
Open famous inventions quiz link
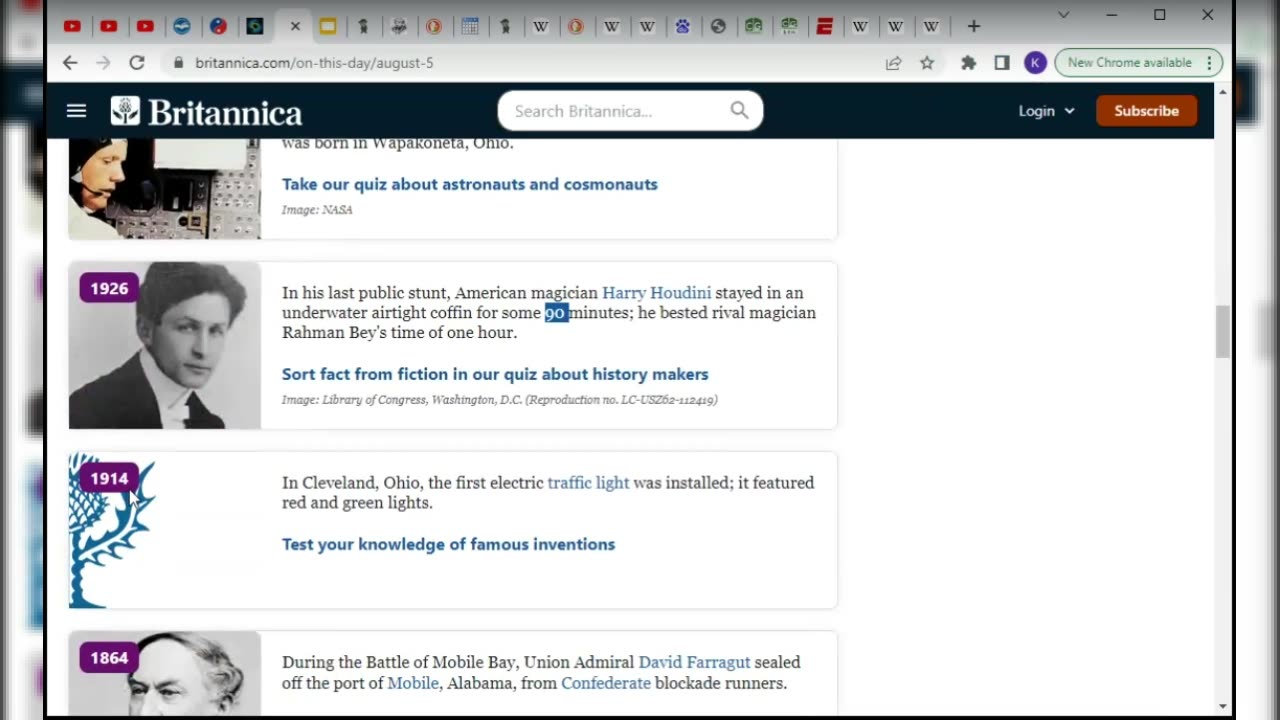[448, 544]
